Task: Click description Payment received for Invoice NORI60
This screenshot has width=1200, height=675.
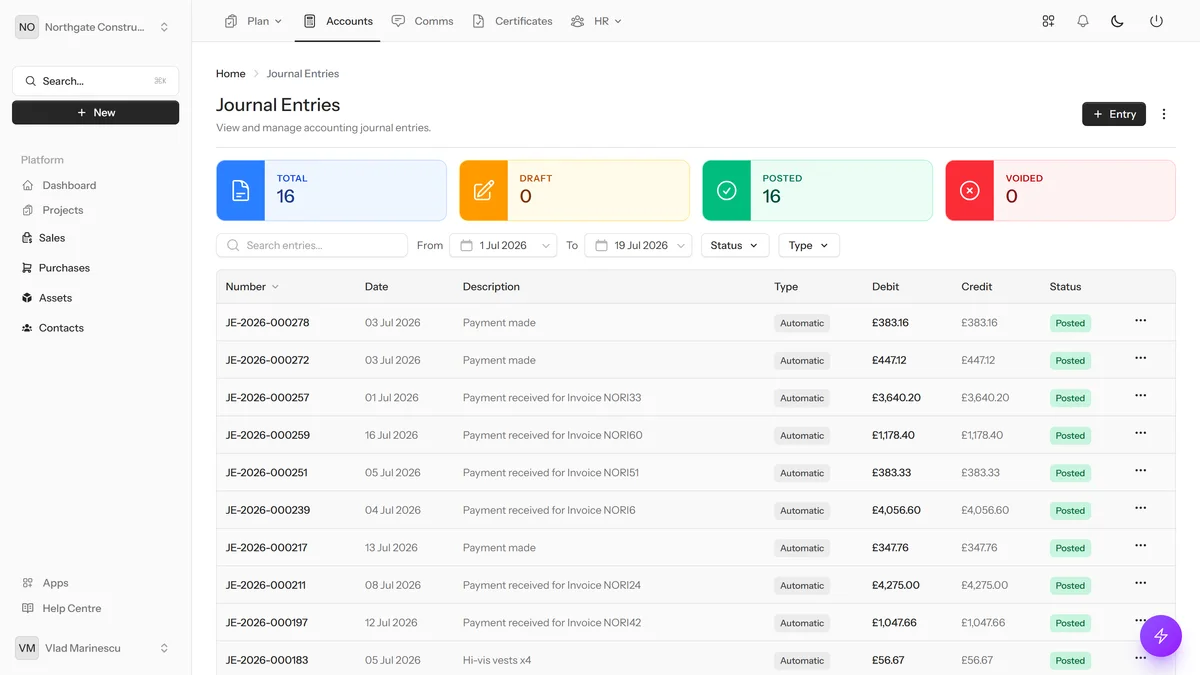Action: click(553, 435)
